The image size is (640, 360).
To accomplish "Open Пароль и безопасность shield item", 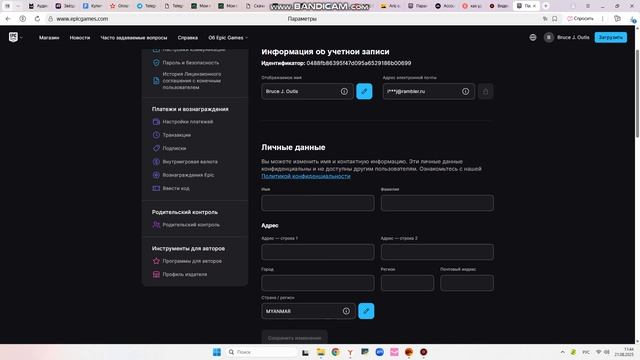I will 186,63.
